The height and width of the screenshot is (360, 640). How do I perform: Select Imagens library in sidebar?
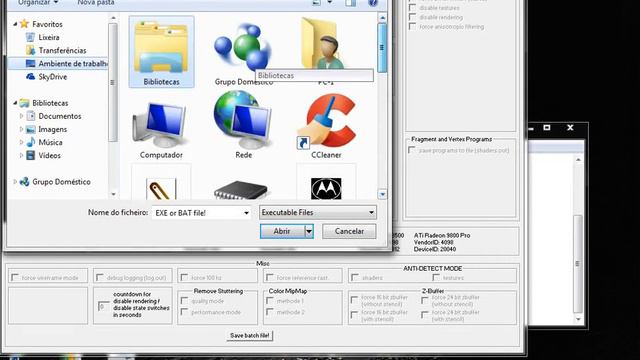click(52, 129)
